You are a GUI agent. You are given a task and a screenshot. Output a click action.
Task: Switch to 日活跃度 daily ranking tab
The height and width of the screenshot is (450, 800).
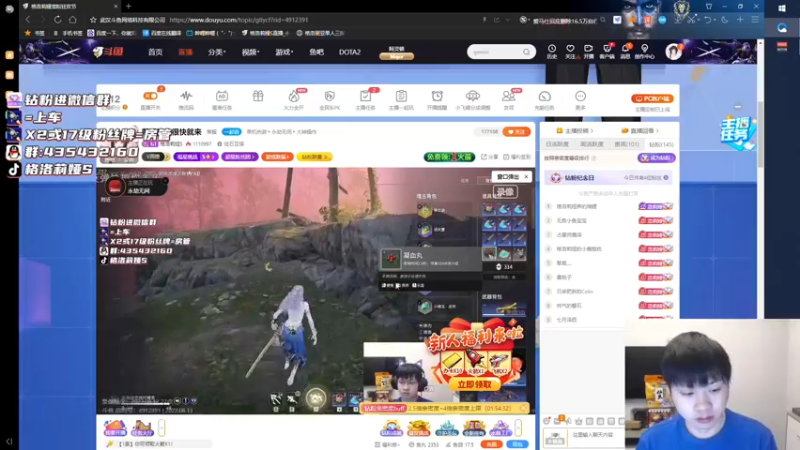coord(557,144)
